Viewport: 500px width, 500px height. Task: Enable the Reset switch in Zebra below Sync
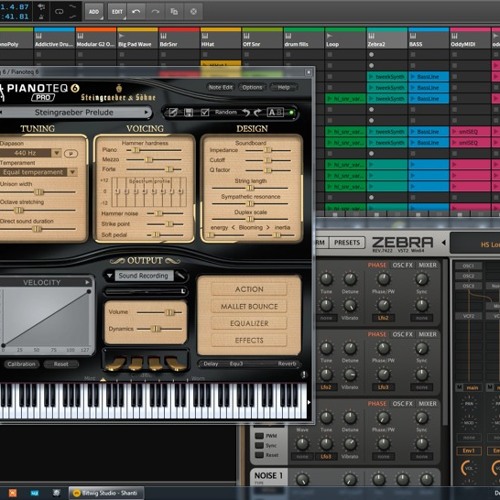[259, 455]
